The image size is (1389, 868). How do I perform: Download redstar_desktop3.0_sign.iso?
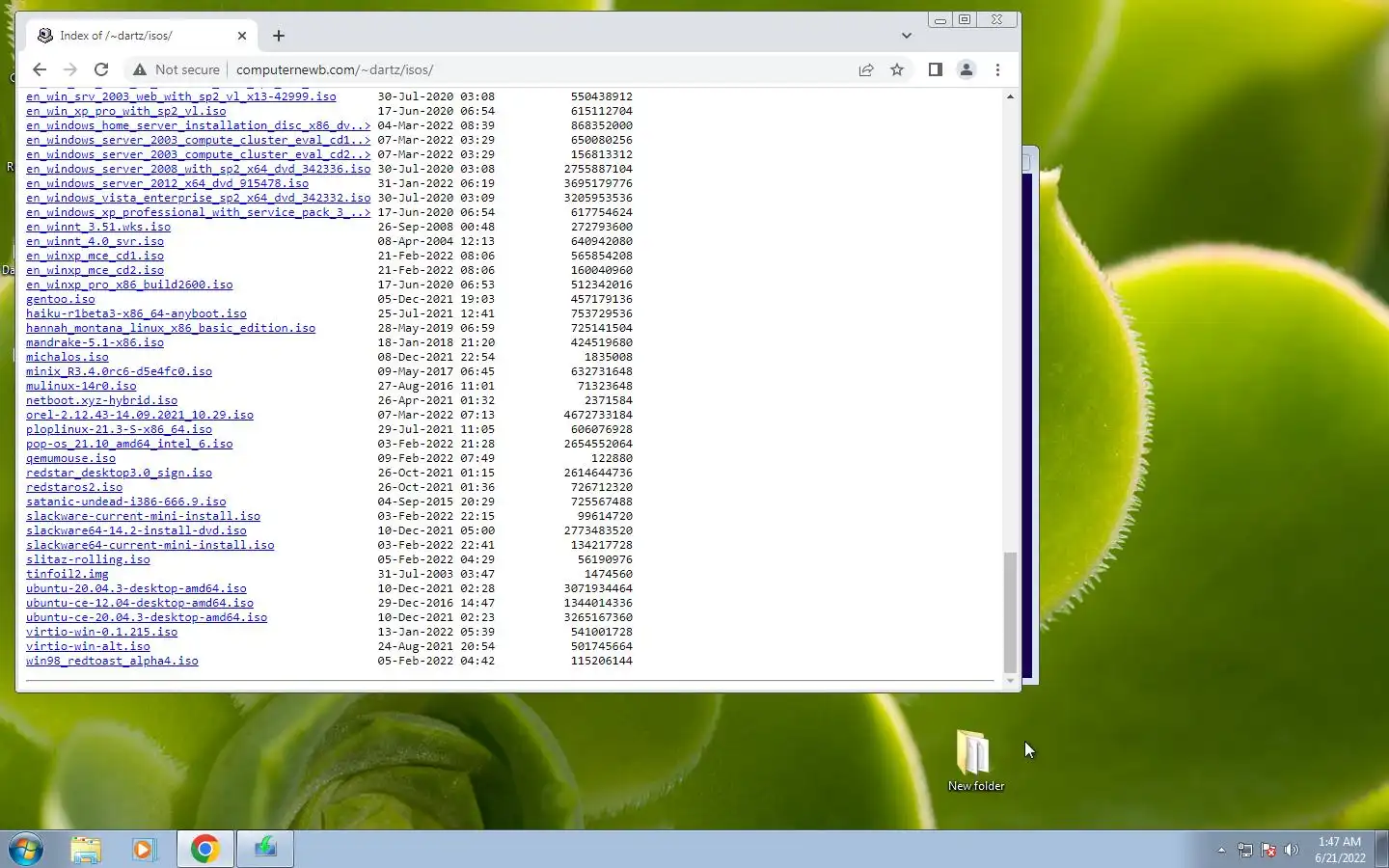coord(119,473)
